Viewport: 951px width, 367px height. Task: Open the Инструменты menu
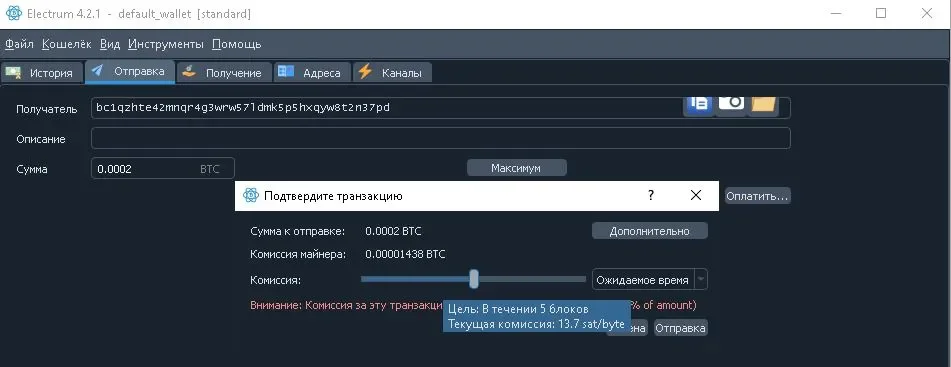(x=166, y=44)
